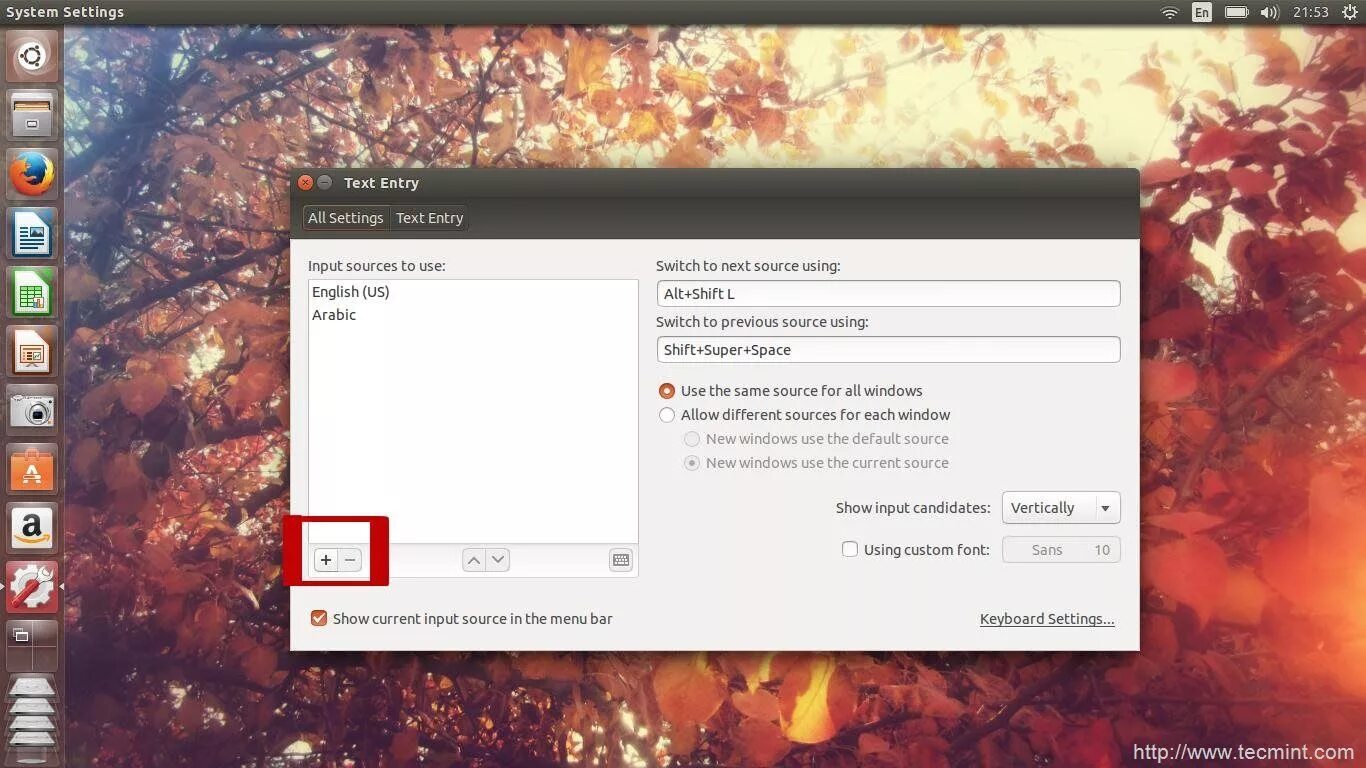
Task: Open battery indicator menu
Action: click(x=1237, y=12)
